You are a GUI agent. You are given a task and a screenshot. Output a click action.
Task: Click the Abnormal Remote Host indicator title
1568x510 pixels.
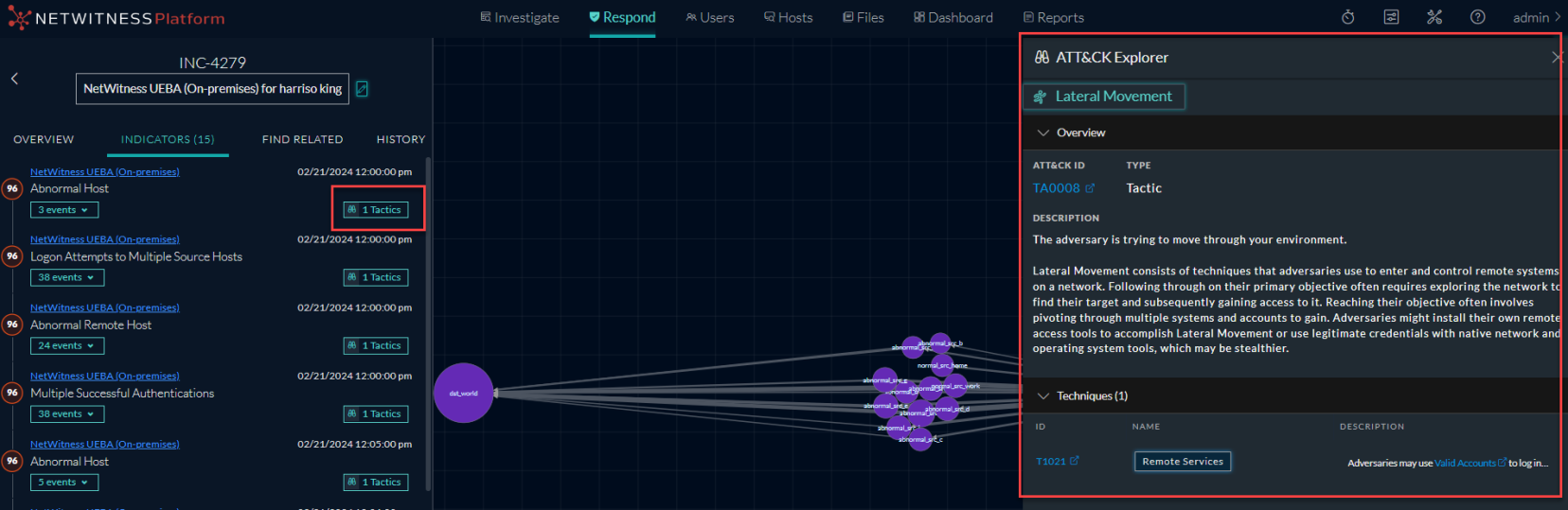(x=91, y=325)
